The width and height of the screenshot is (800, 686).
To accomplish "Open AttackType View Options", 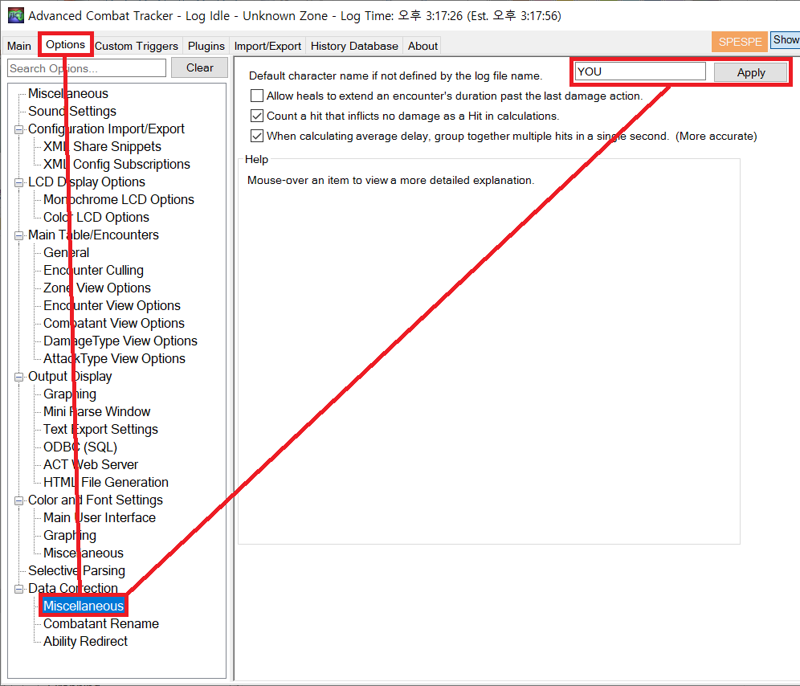I will (114, 359).
